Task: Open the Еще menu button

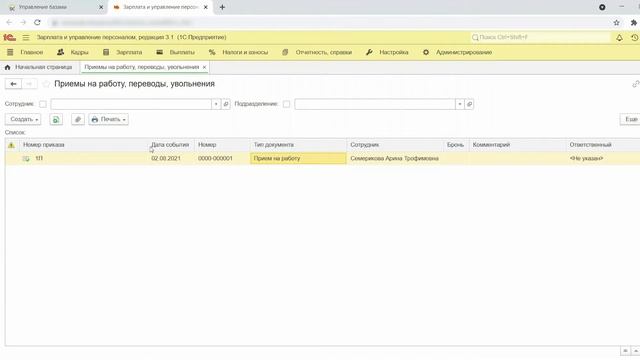Action: [x=630, y=120]
